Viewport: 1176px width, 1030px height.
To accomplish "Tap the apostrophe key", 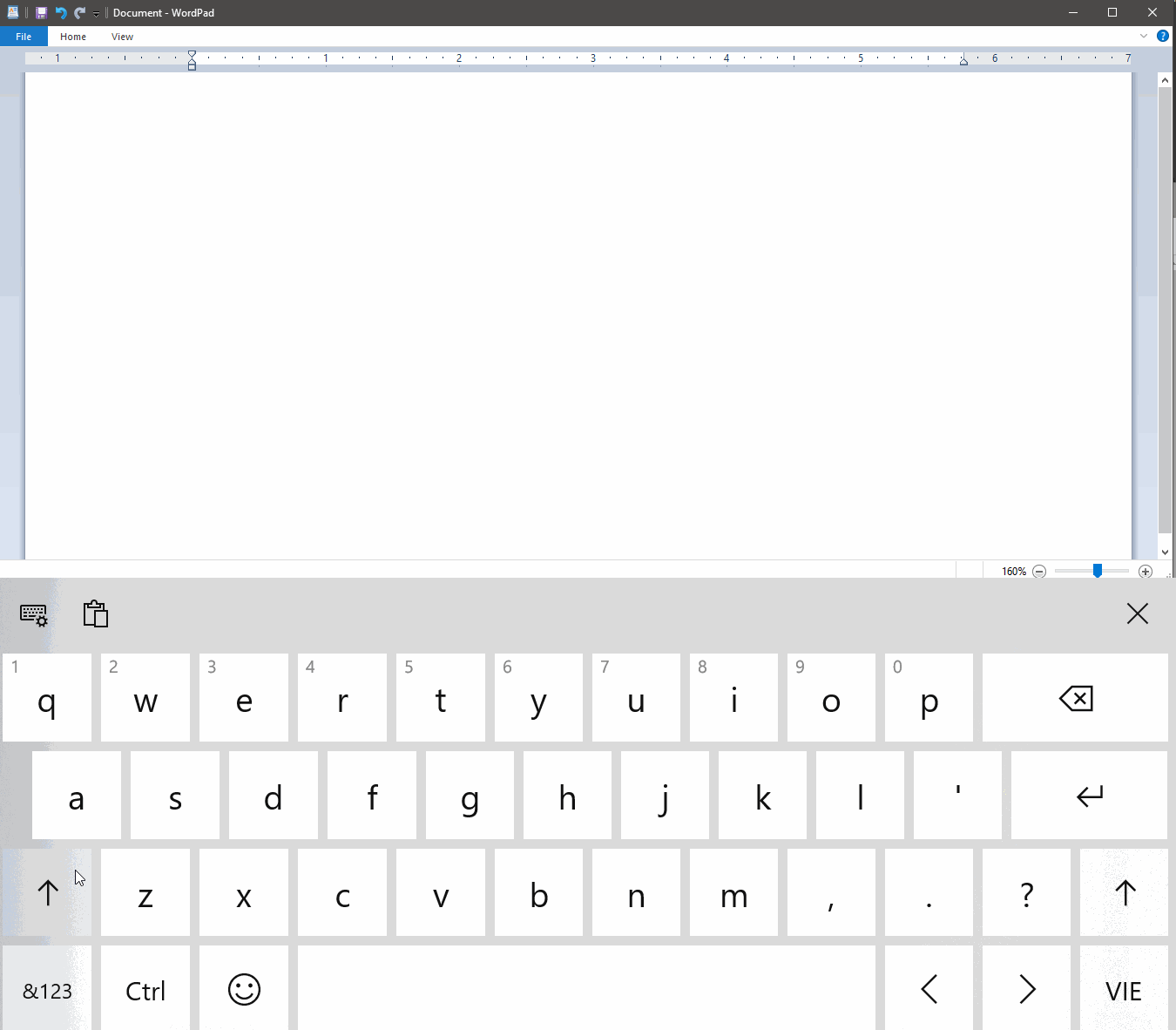I will click(958, 796).
